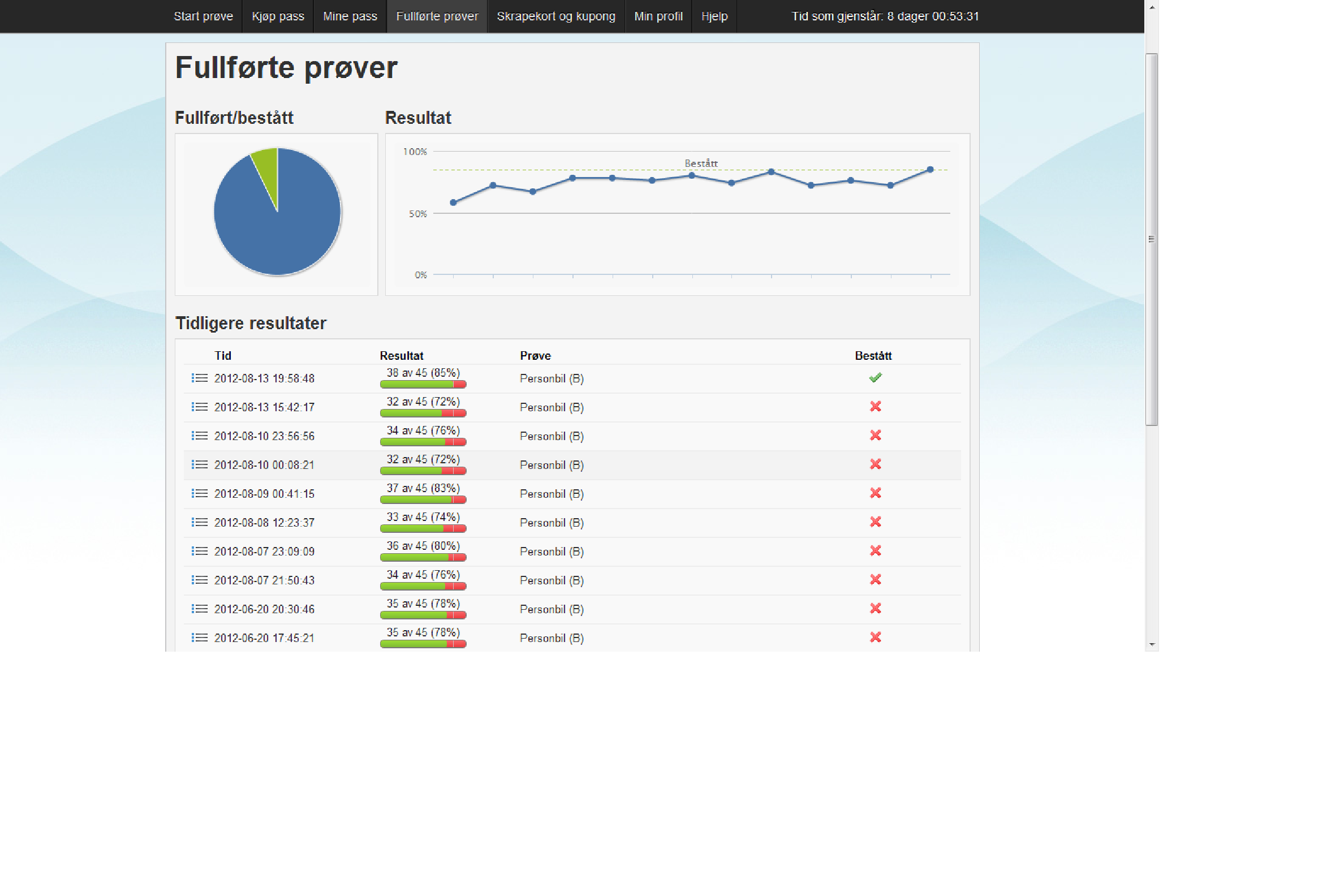Screen dimensions: 1344x896
Task: Open details icon for 2012-08-10 23:56:56 row
Action: (x=200, y=436)
